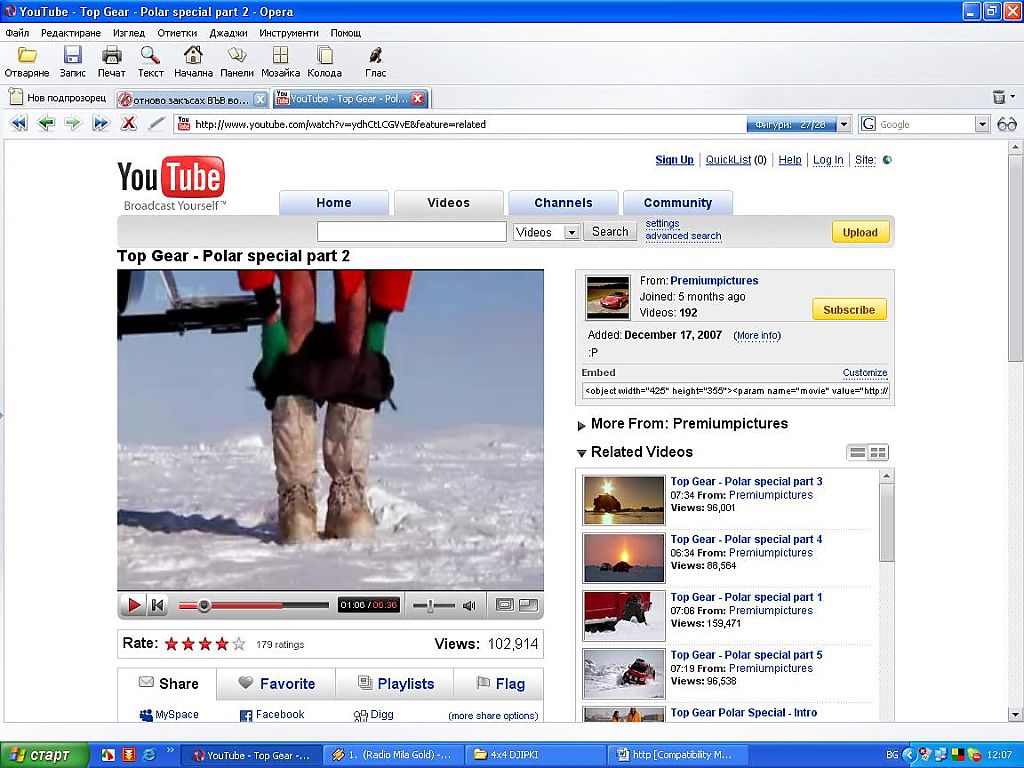
Task: Stop loading with the red X icon
Action: 129,123
